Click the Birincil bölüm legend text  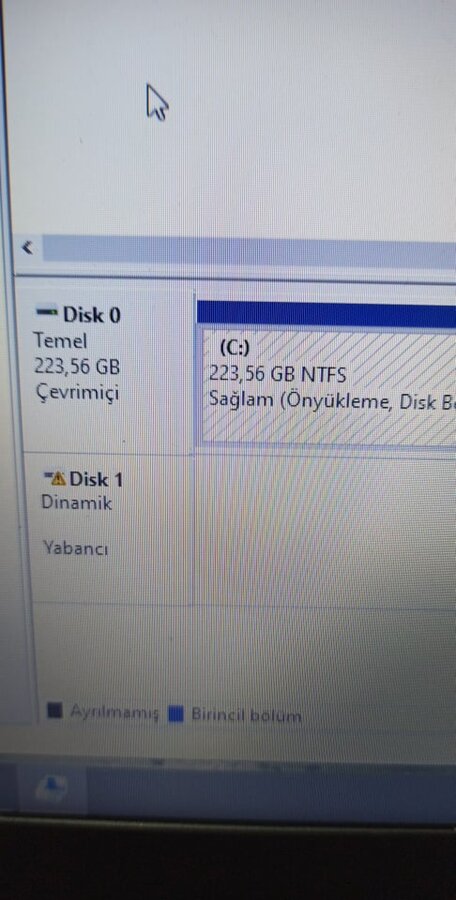pos(246,716)
